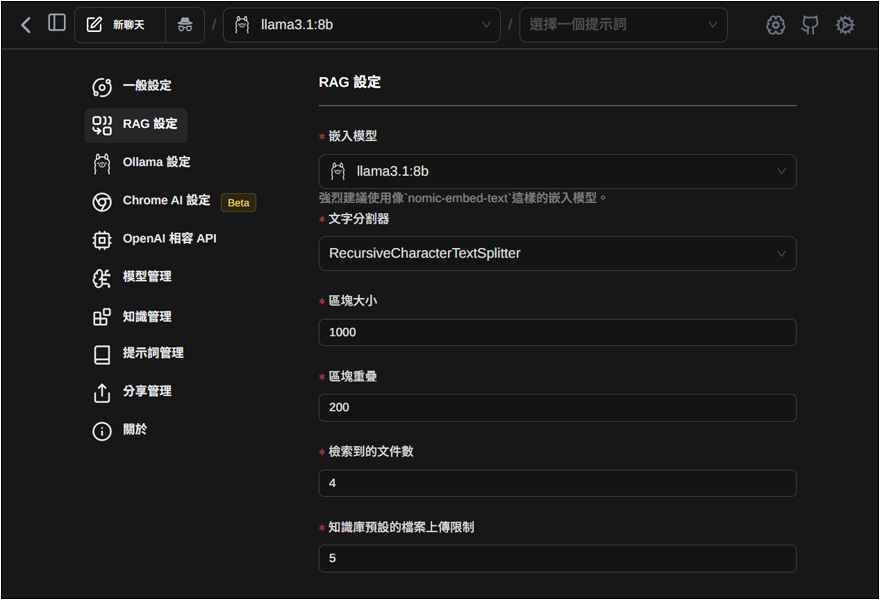Viewport: 880px width, 600px height.
Task: Click the share upload icon beside 分享管理
Action: click(102, 393)
